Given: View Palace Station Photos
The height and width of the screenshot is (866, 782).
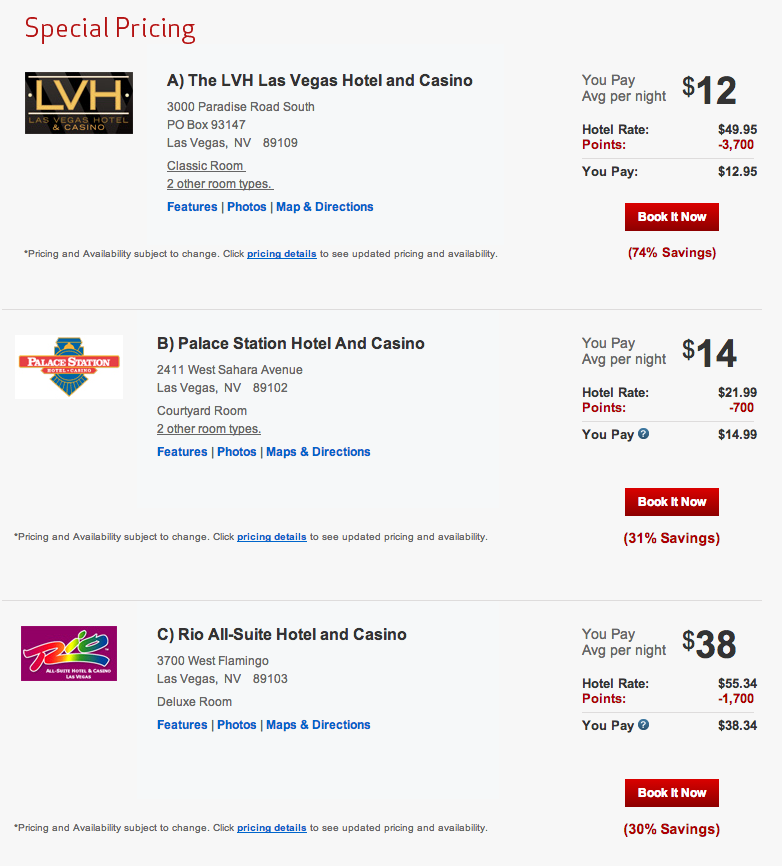Looking at the screenshot, I should [x=237, y=452].
